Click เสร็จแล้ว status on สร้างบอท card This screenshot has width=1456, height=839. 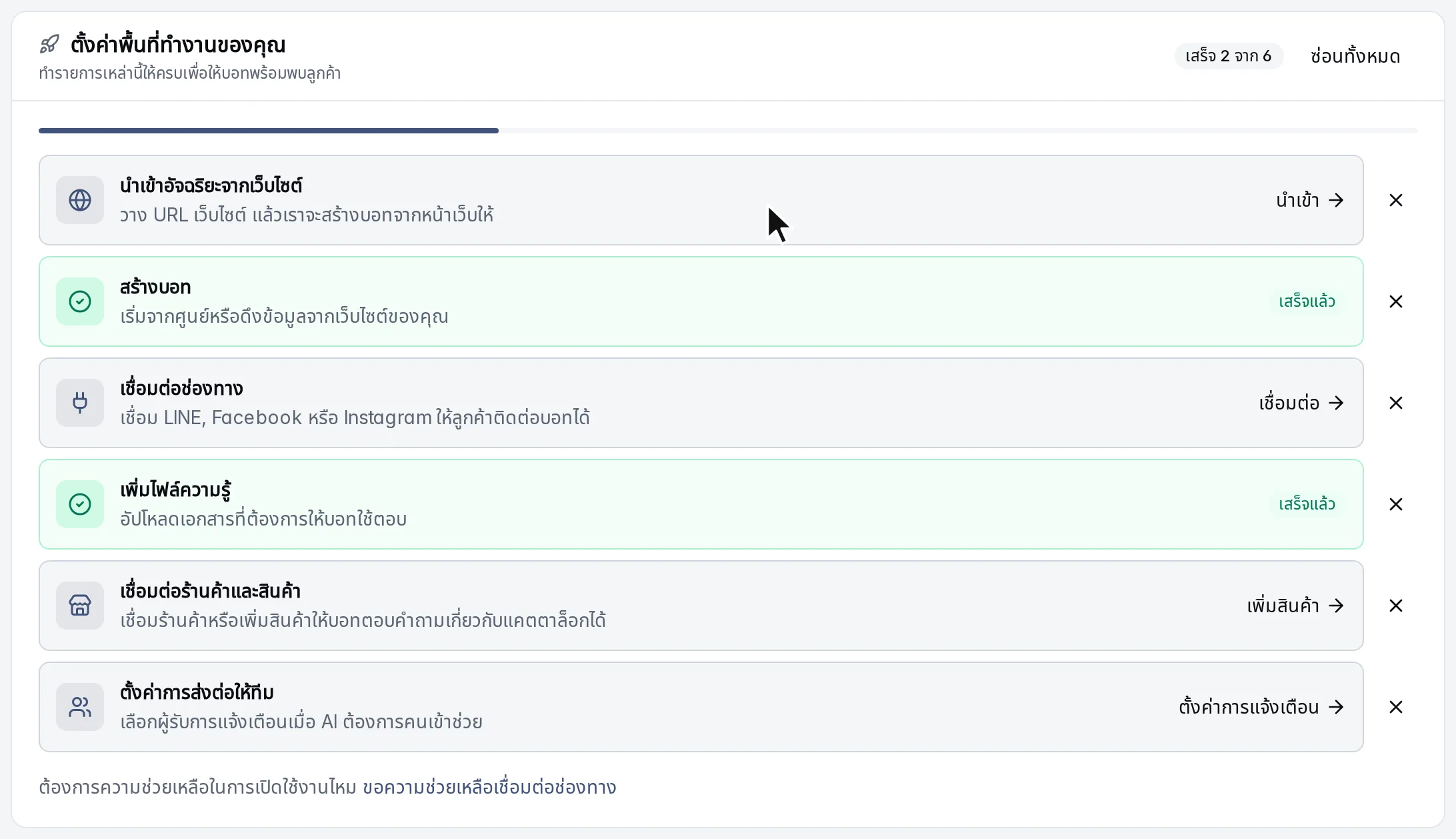click(1307, 301)
